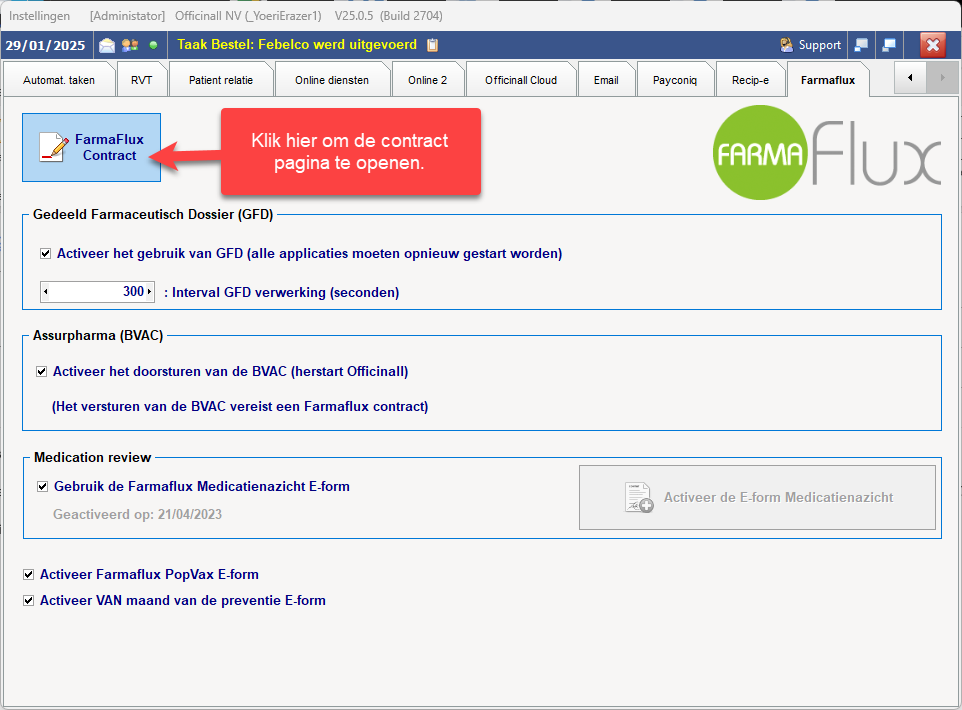
Task: Toggle the BVAC forwarding checkbox
Action: coord(42,372)
